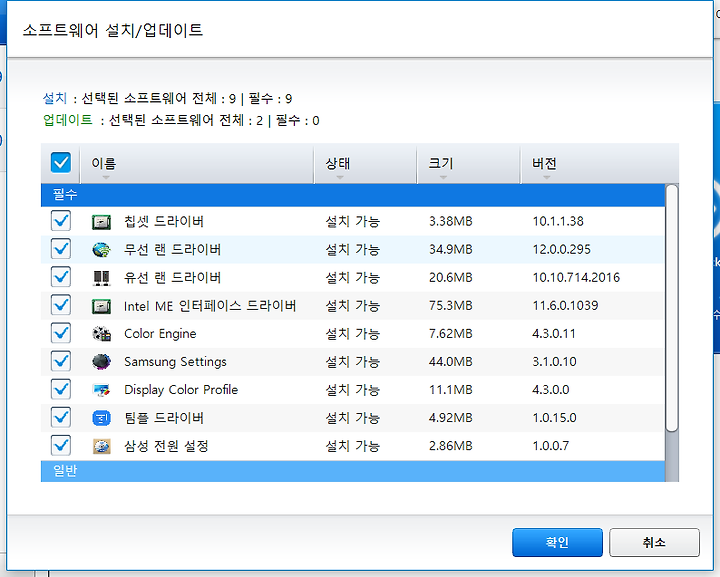Click the 업데이트 summary label

[x=68, y=120]
